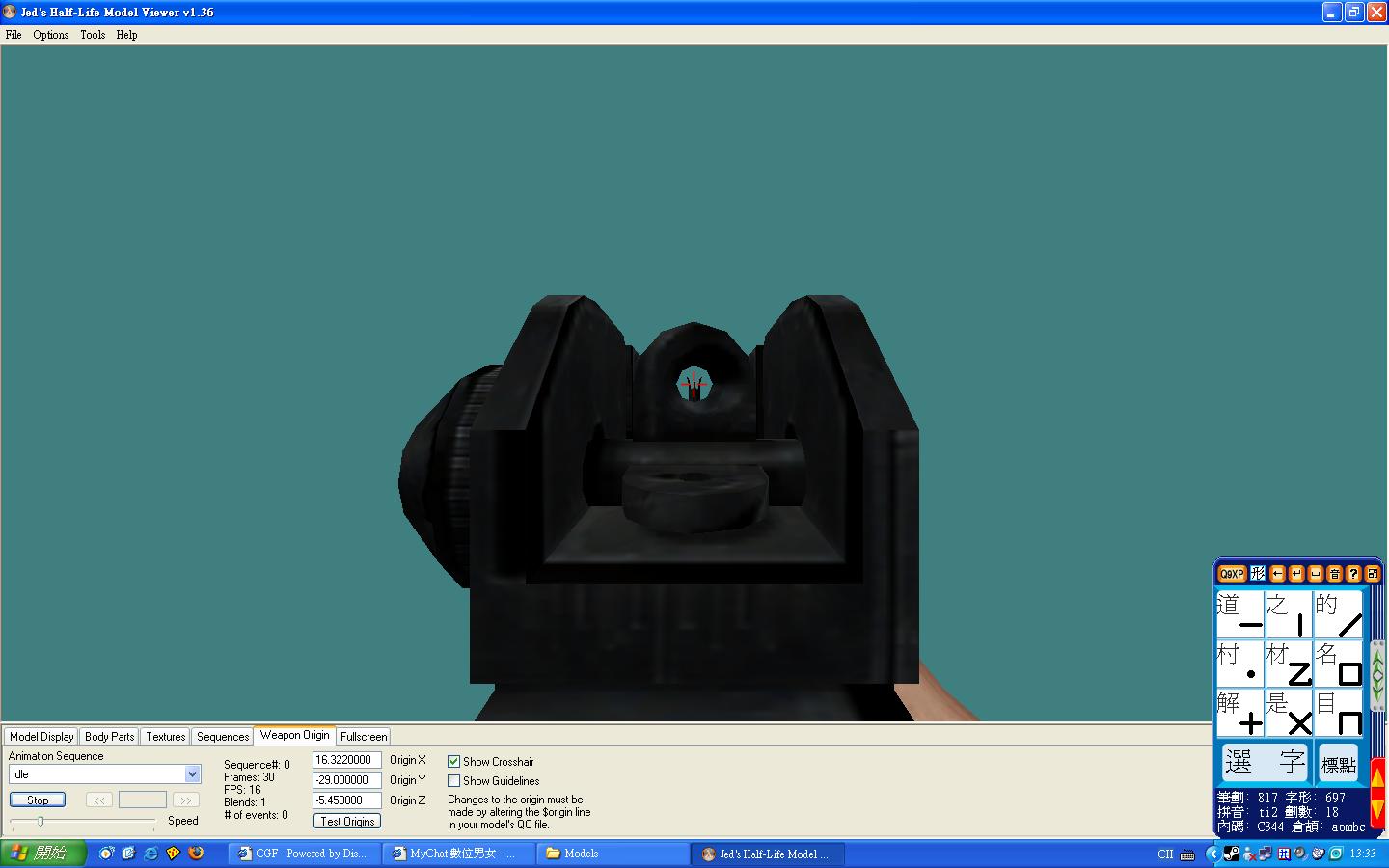Switch to the Model Display tab
1389x868 pixels.
tap(41, 737)
